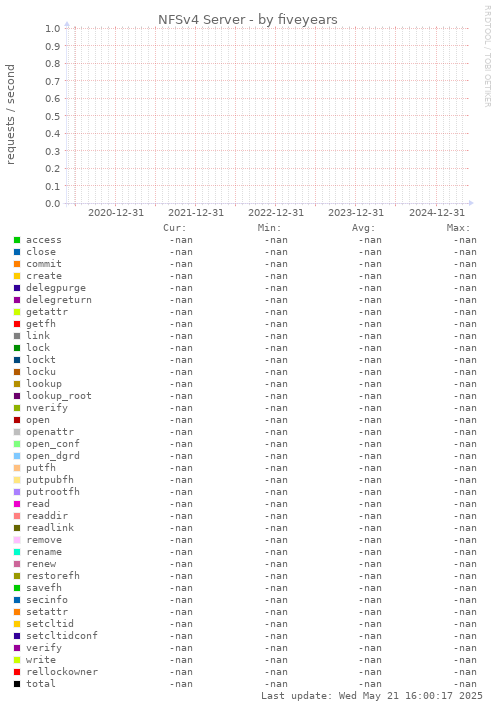The image size is (497, 708).
Task: Click the readdir legend label
Action: [x=47, y=516]
